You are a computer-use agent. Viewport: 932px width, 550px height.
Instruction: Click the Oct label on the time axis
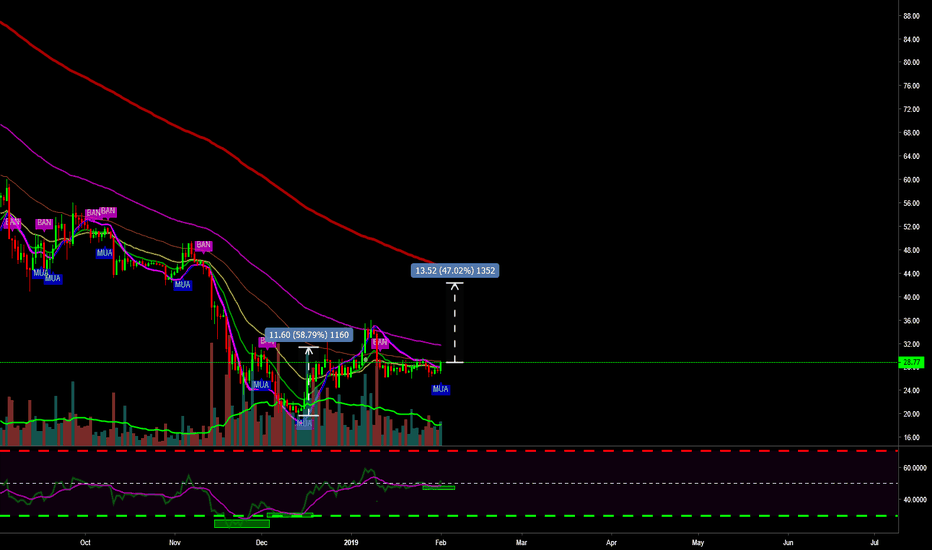pos(85,542)
